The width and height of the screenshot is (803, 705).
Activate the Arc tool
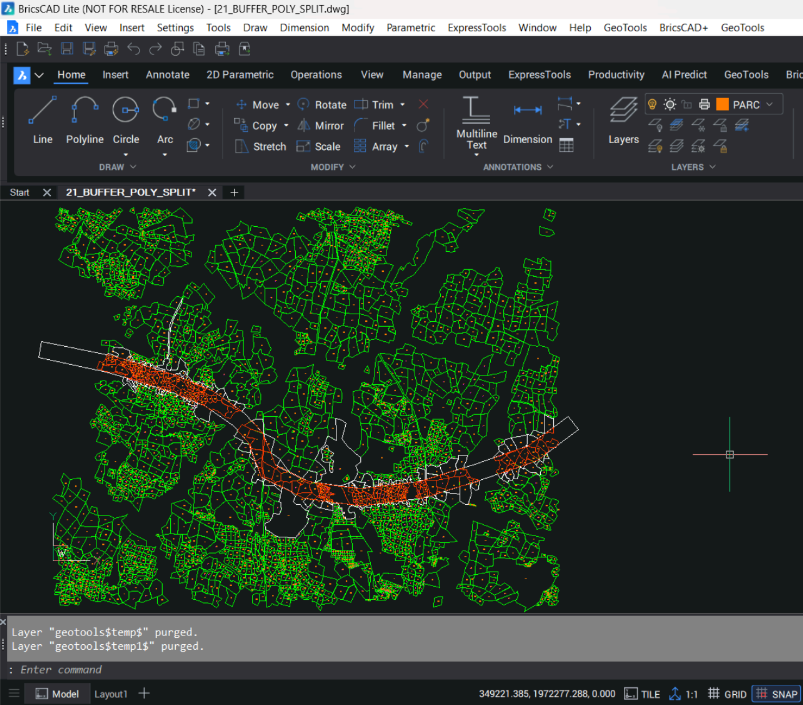point(165,120)
